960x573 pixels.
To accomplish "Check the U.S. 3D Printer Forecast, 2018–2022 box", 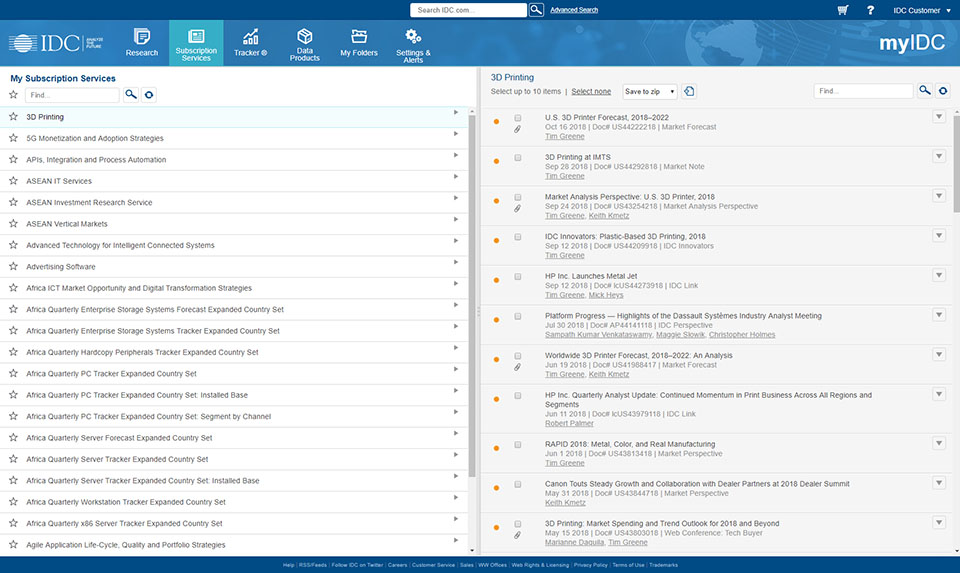I will [x=518, y=118].
